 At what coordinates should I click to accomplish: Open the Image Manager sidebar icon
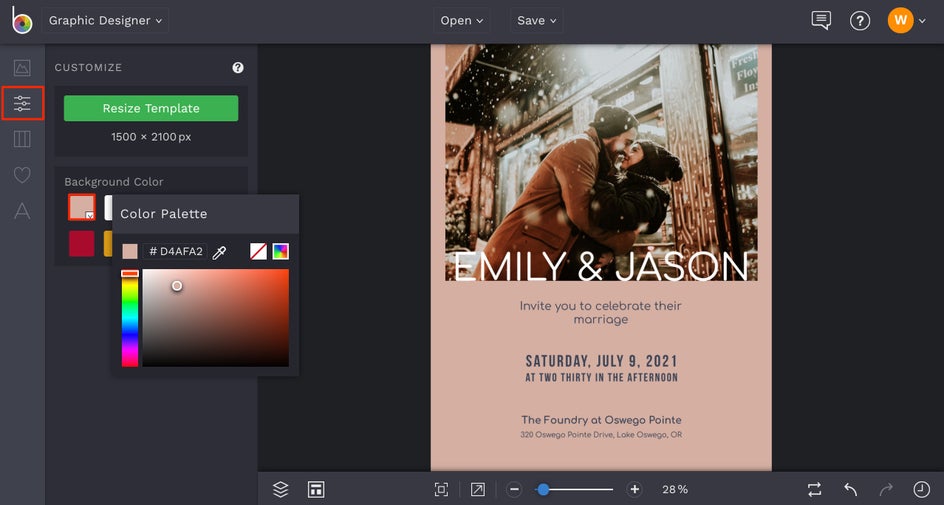(22, 67)
